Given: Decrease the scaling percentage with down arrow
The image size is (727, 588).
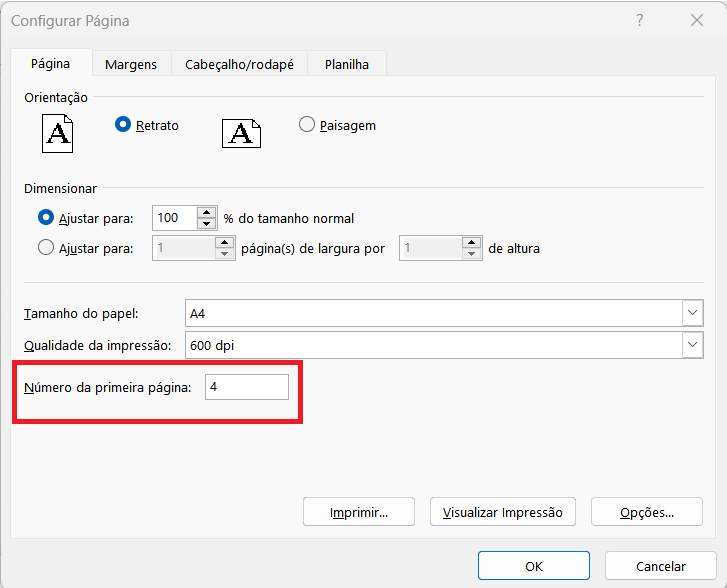Looking at the screenshot, I should [207, 224].
